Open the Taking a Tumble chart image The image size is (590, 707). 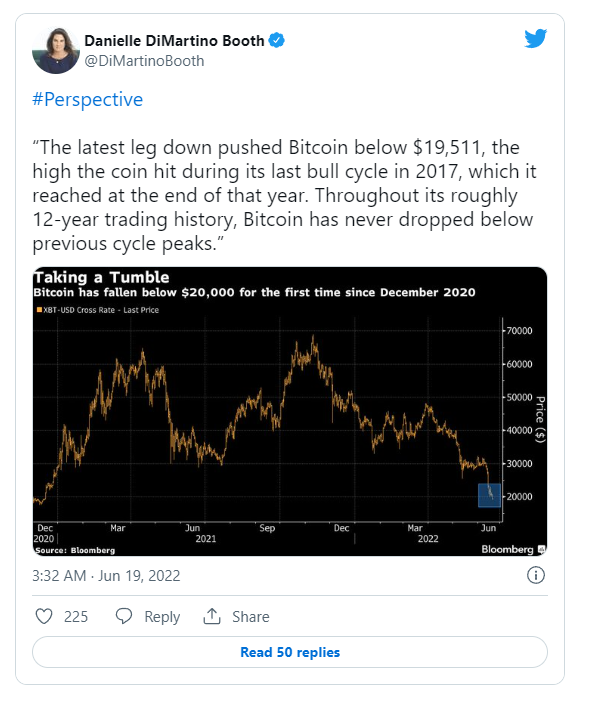[290, 411]
